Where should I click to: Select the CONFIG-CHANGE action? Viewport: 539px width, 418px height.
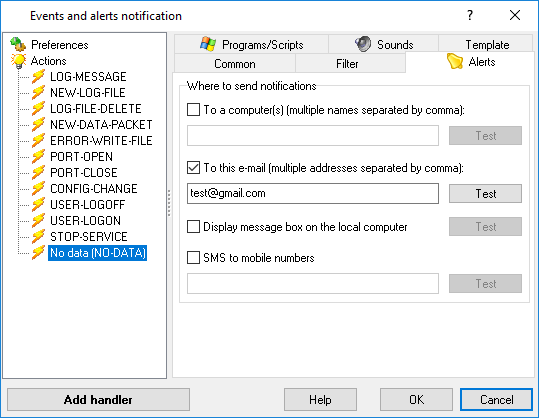[x=94, y=188]
